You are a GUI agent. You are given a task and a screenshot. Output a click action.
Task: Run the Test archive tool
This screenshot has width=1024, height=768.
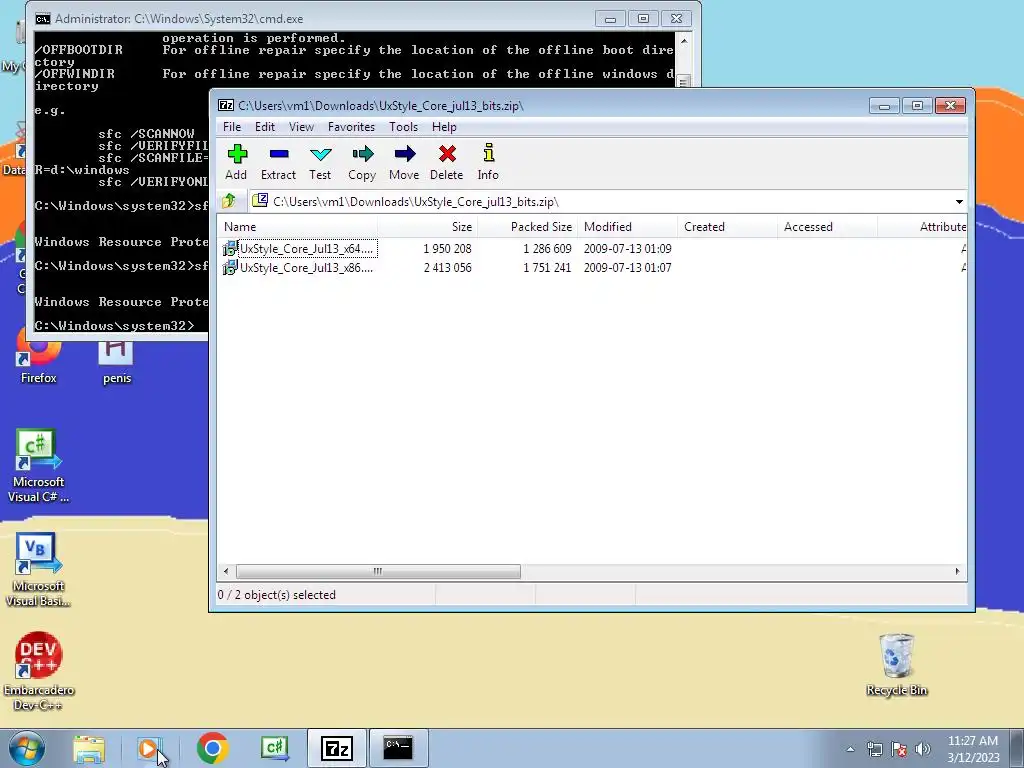pyautogui.click(x=320, y=162)
